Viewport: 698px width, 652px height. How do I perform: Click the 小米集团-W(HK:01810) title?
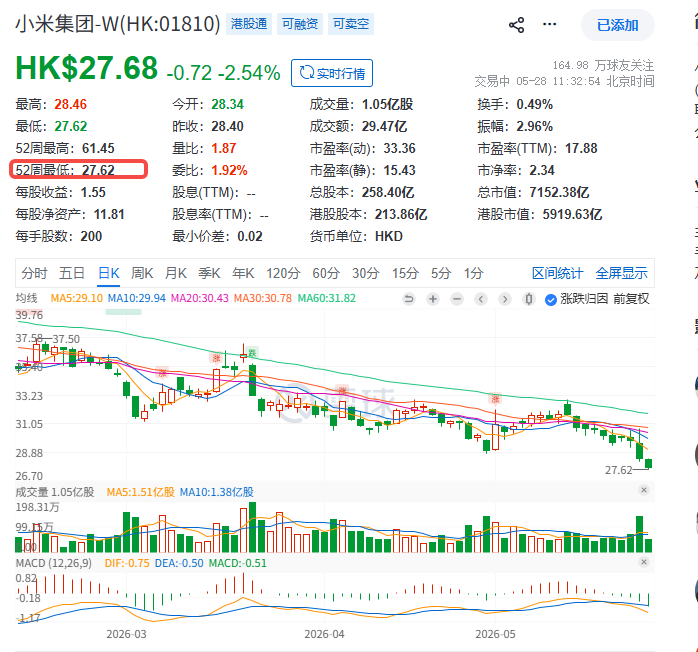(118, 24)
